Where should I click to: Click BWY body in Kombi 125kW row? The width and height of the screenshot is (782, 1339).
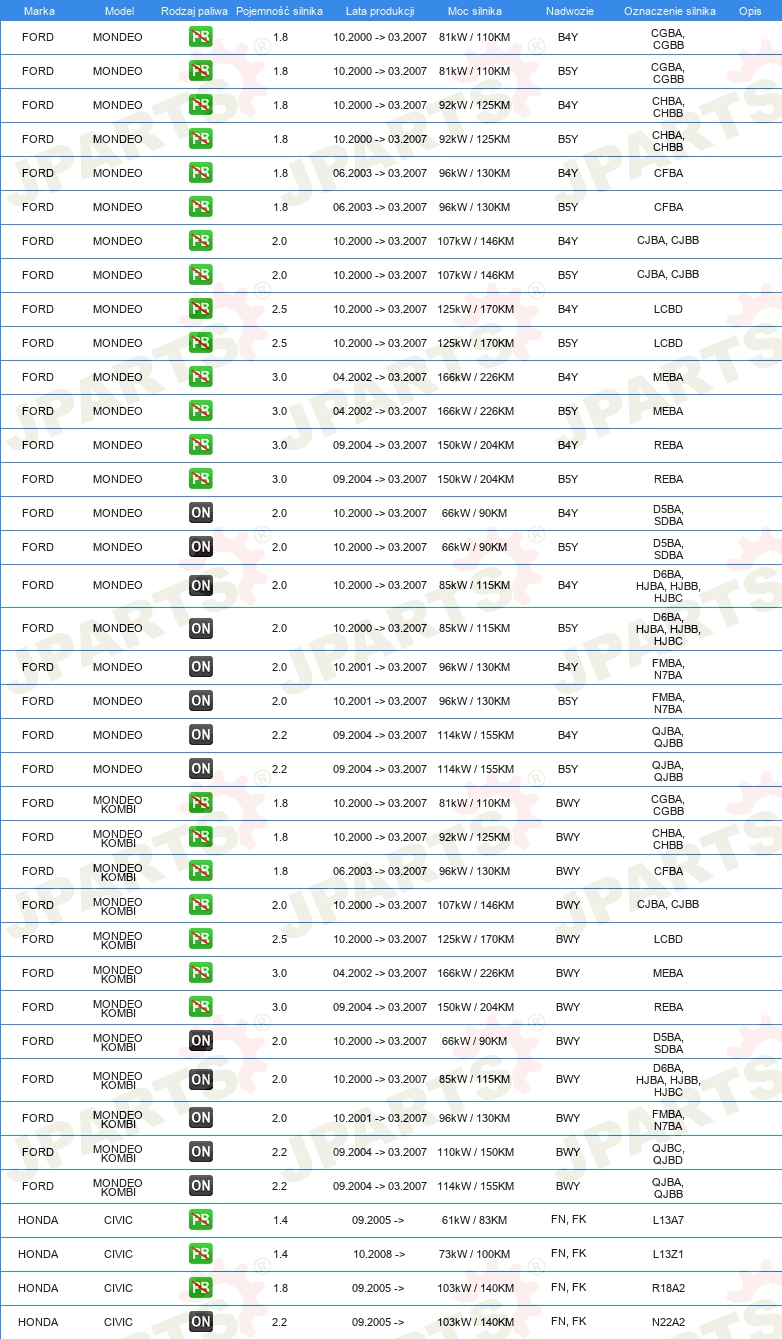coord(568,940)
